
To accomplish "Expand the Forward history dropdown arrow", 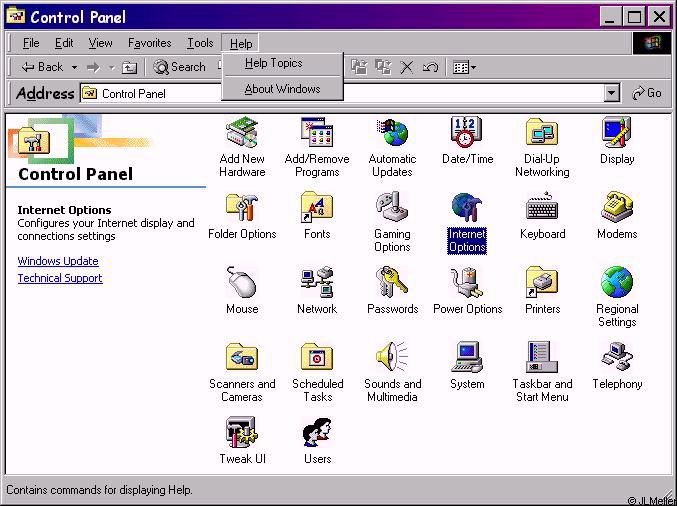I will [111, 68].
